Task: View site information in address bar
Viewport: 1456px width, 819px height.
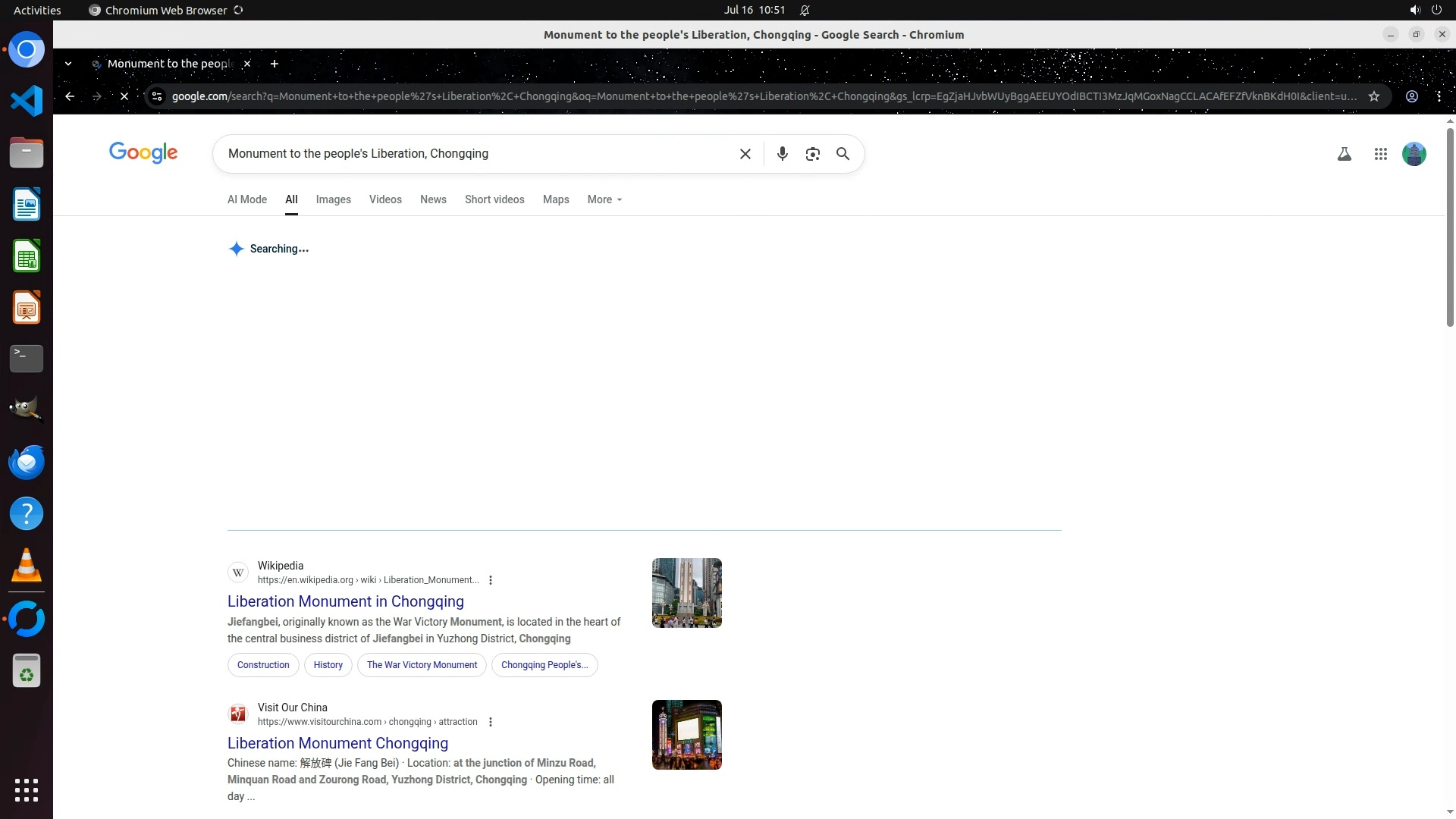Action: tap(157, 96)
